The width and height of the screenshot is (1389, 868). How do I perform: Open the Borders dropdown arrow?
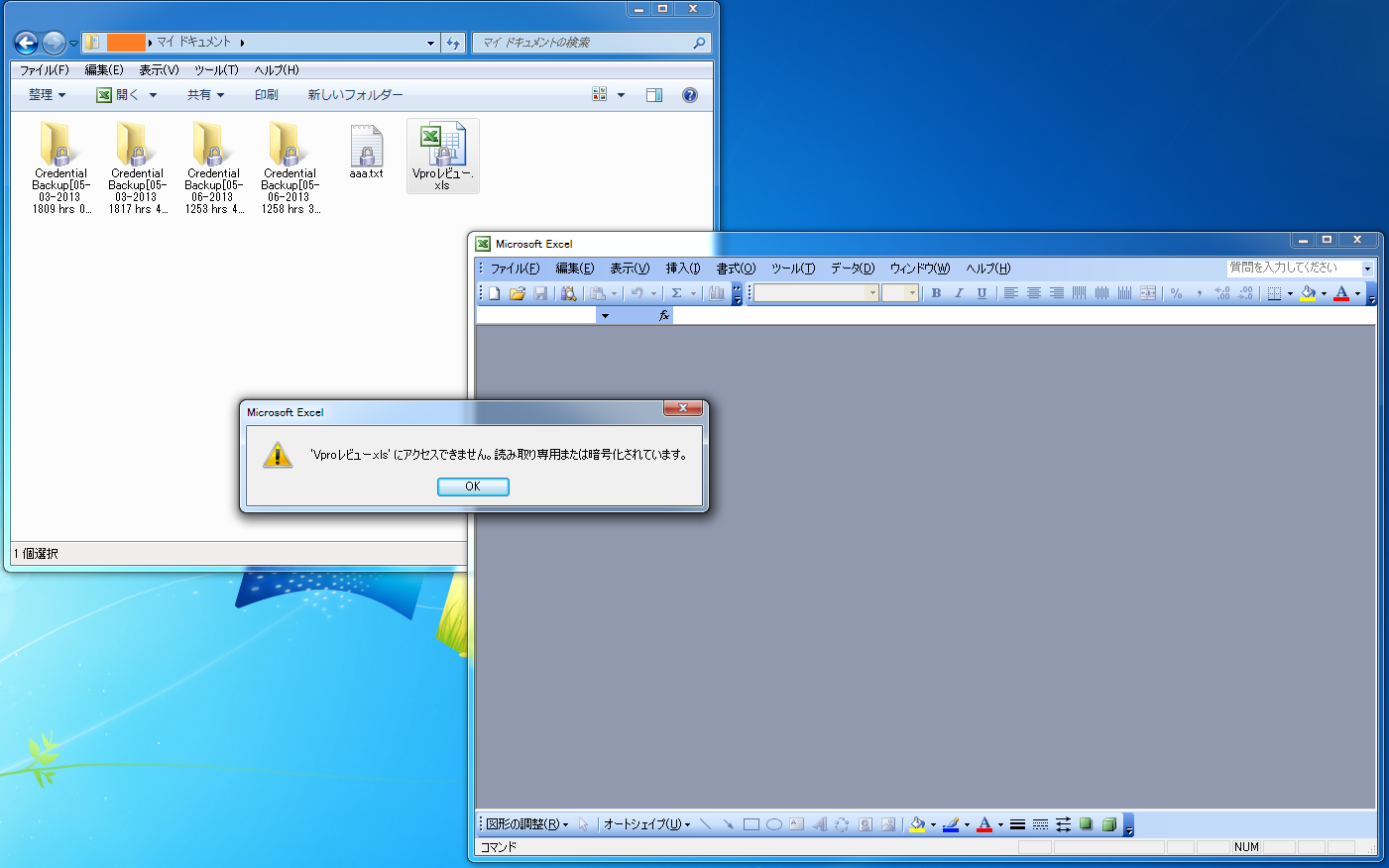[x=1290, y=293]
